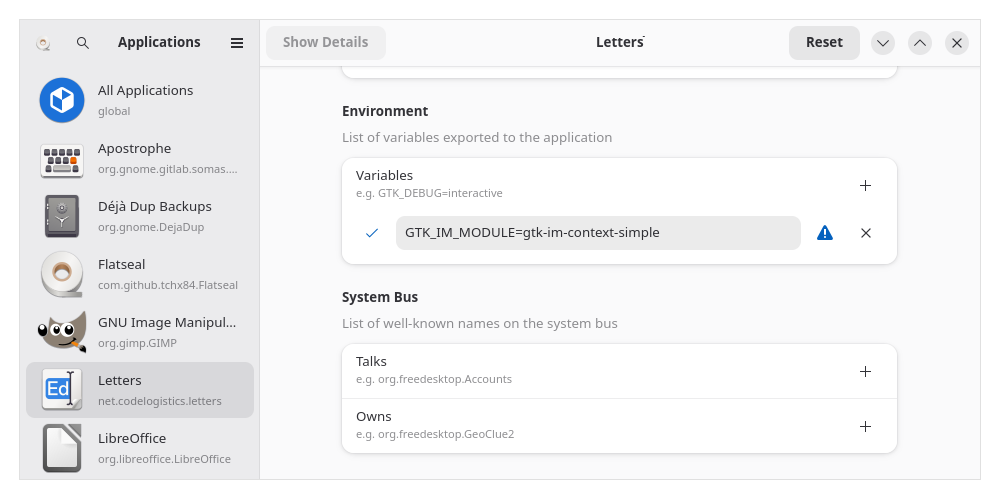Add a Talks name on System Bus
1000x499 pixels.
(x=865, y=371)
